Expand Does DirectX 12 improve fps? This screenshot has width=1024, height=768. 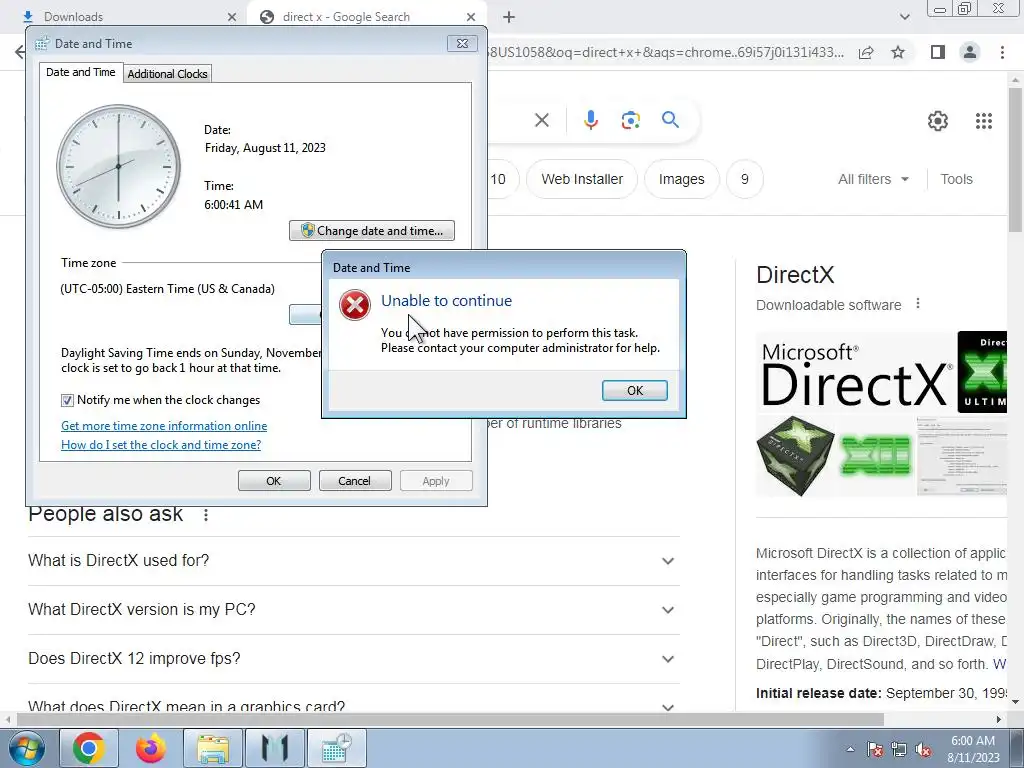[x=353, y=659]
